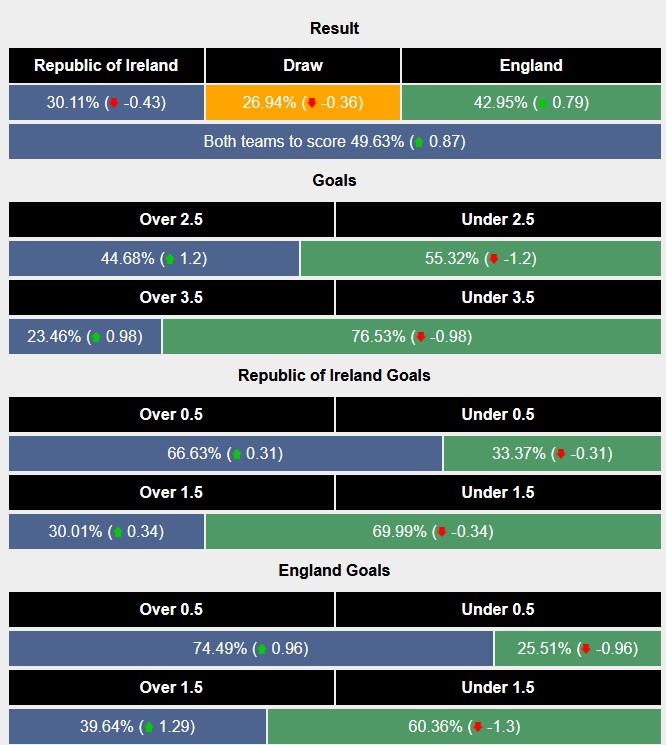
Task: Click red down arrow beside Republic of Ireland 30.11%
Action: point(115,103)
